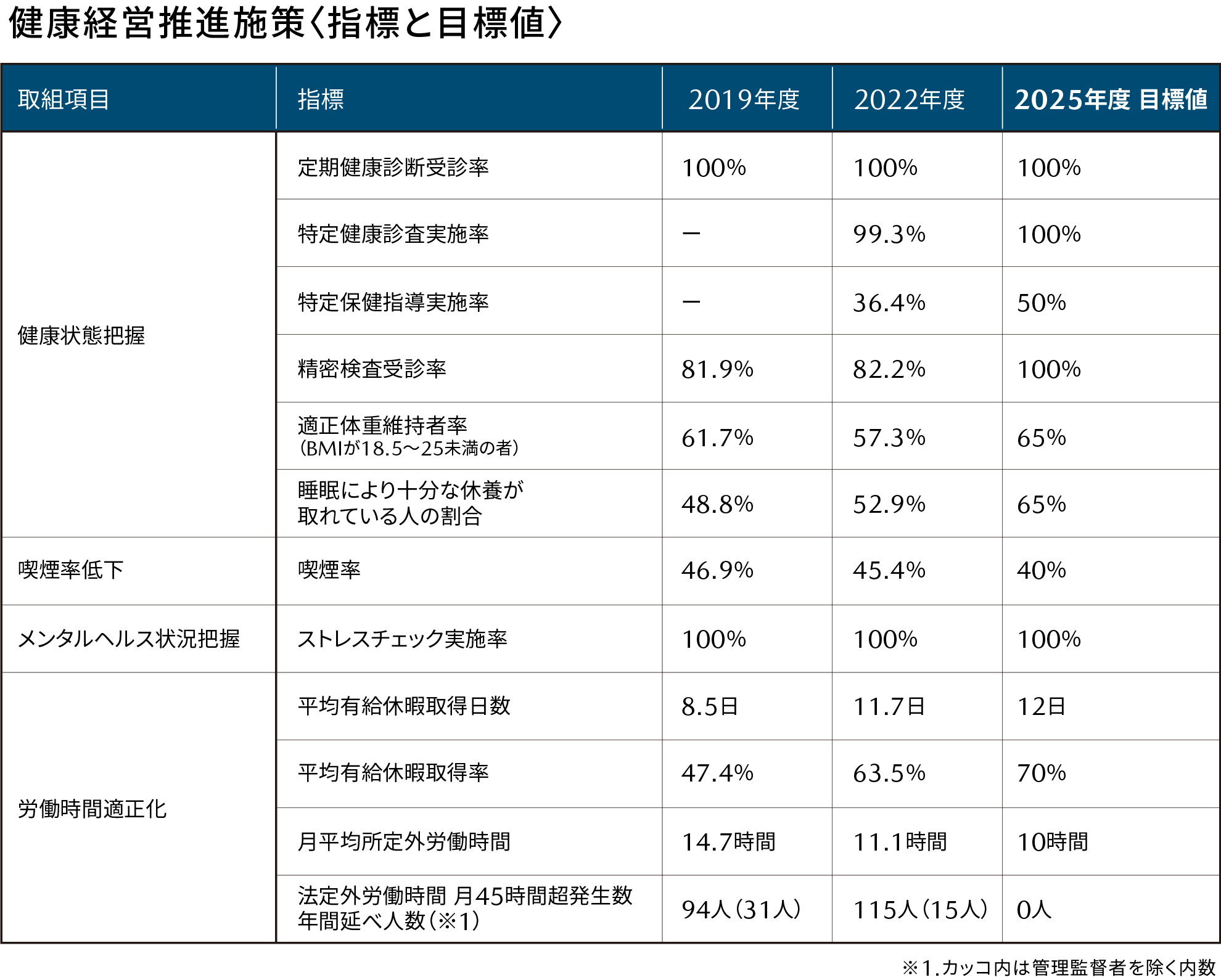Select the 57.3% value
Screen dimensions: 1221x980
(889, 438)
